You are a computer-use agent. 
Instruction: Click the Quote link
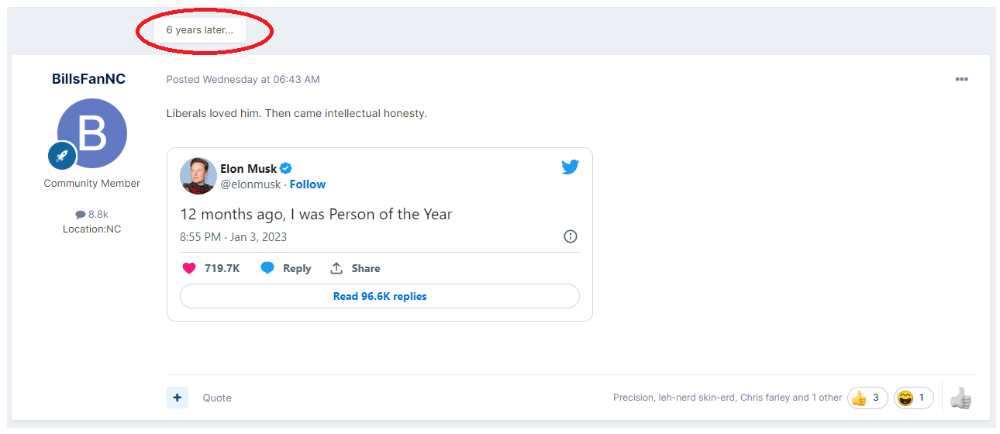coord(217,398)
